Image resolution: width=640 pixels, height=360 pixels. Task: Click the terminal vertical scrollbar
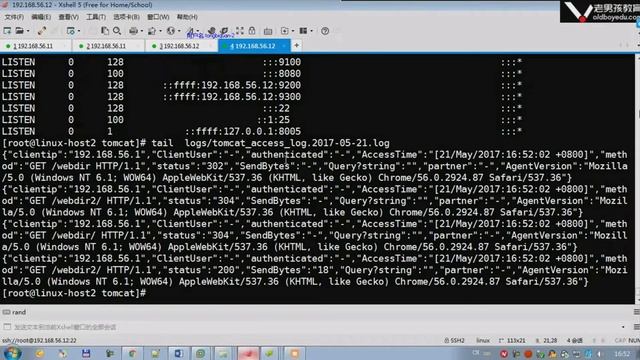click(637, 178)
